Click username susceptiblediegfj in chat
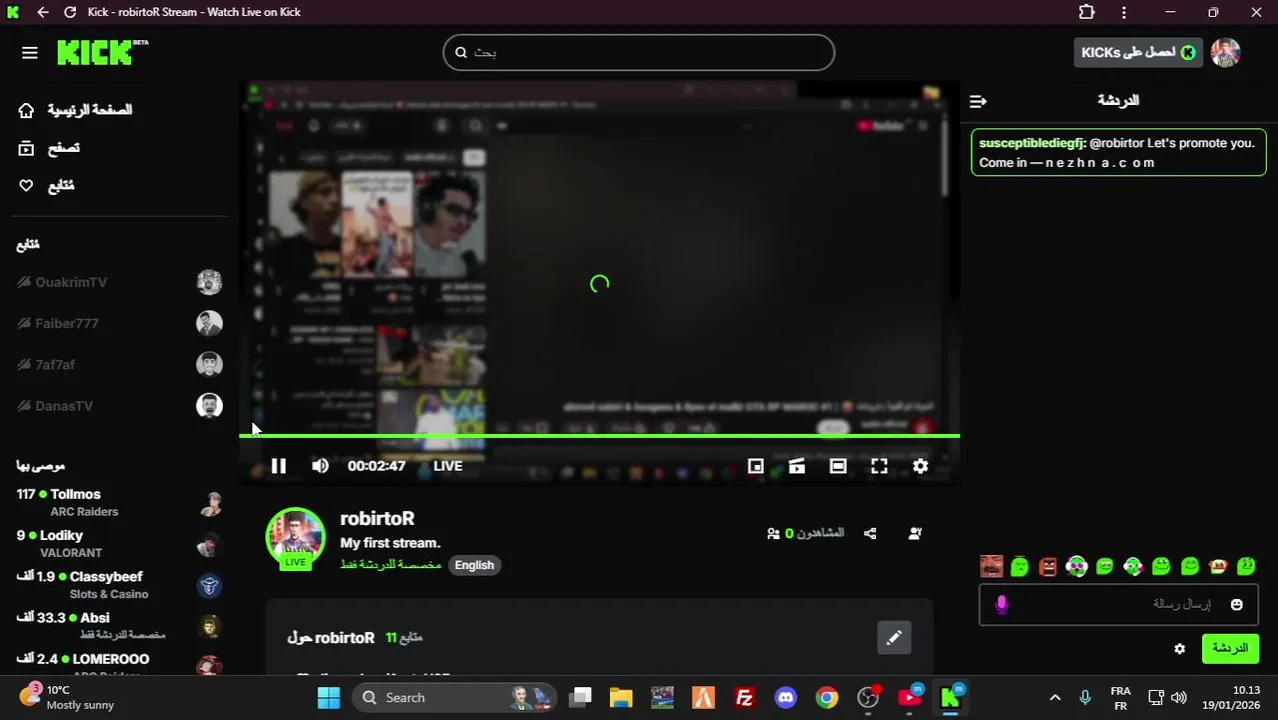 tap(1032, 143)
